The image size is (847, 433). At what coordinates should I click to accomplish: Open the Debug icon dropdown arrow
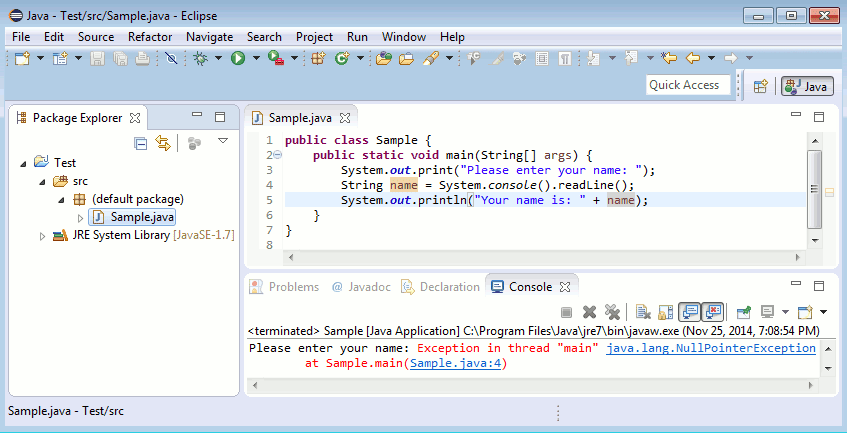pos(218,58)
